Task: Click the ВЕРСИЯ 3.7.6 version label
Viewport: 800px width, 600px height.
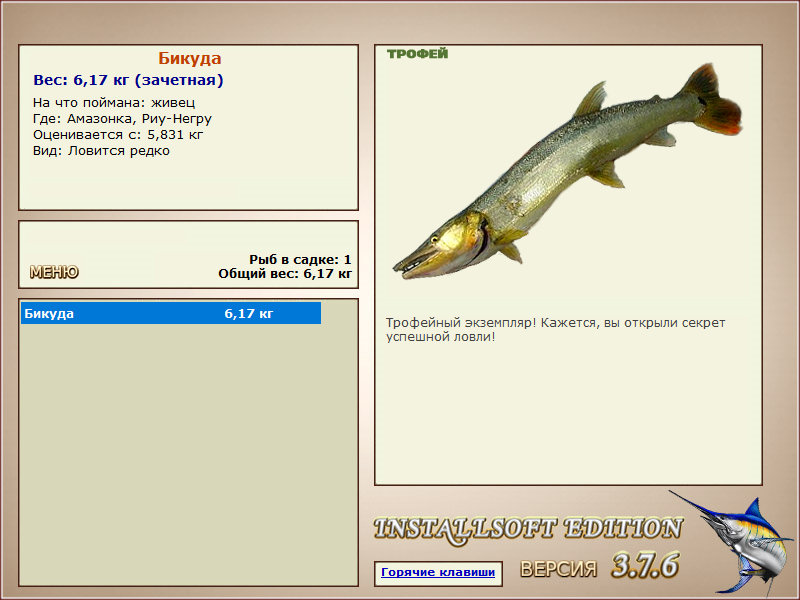Action: [x=599, y=566]
